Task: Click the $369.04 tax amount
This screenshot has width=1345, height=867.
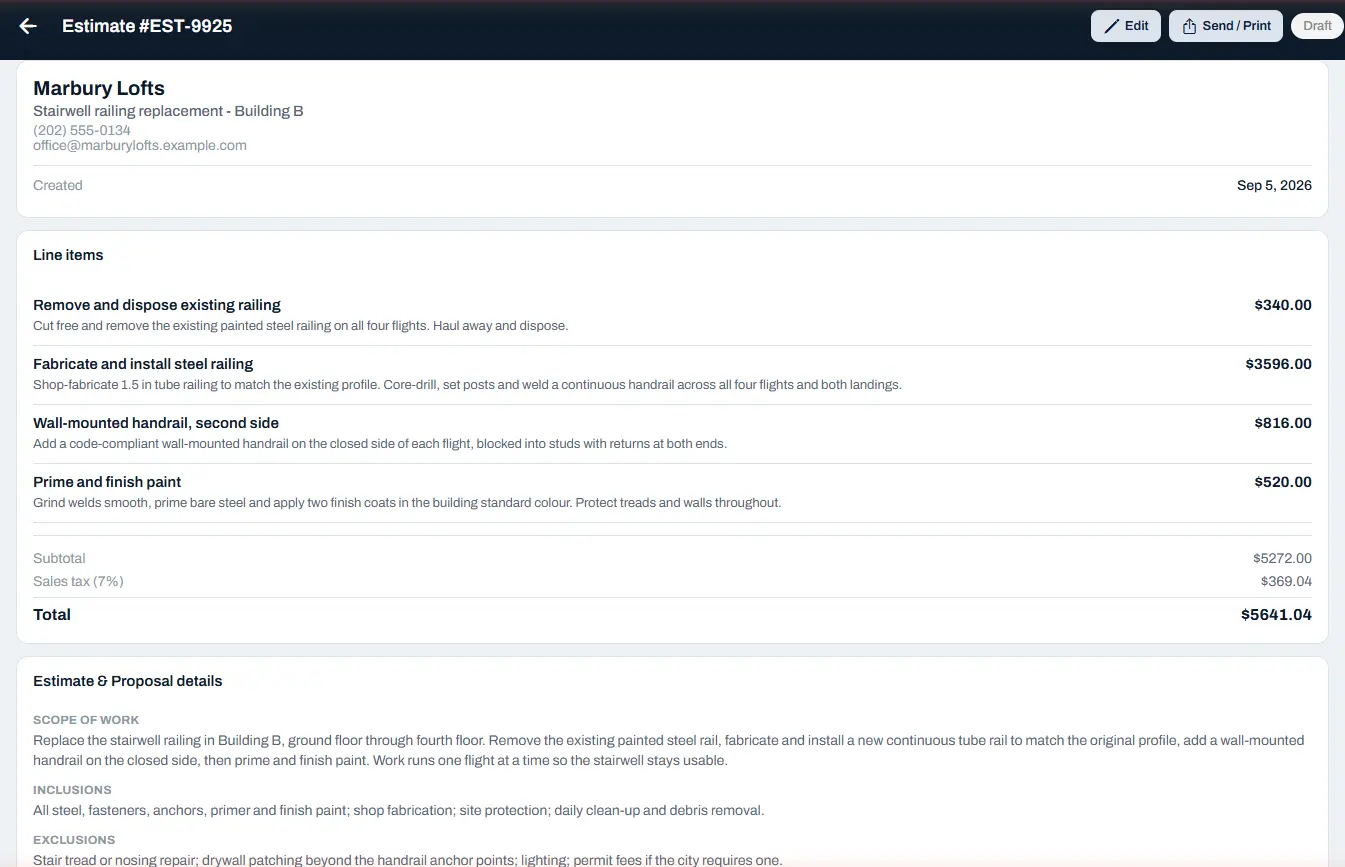Action: click(x=1286, y=581)
